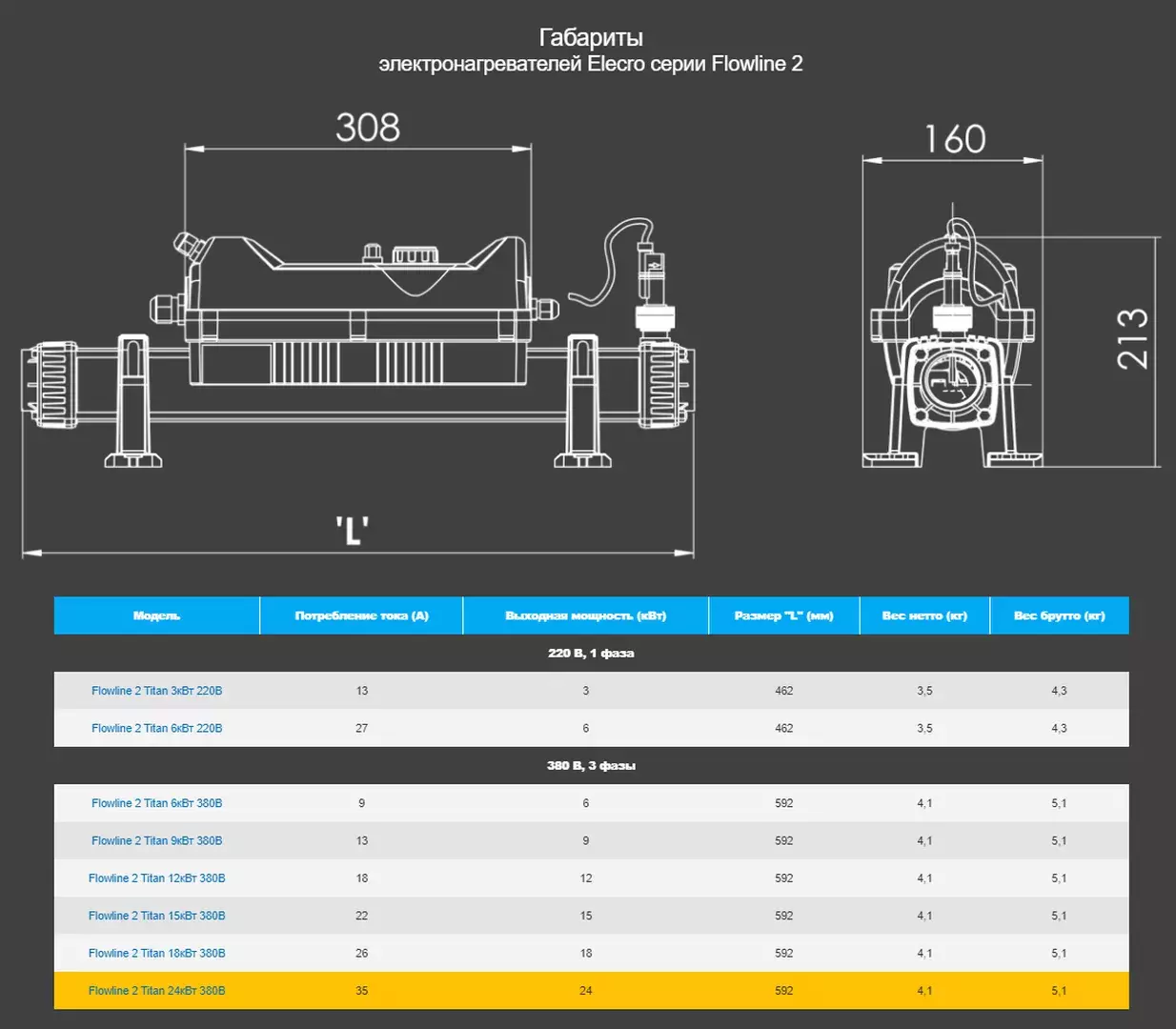The height and width of the screenshot is (1029, 1176).
Task: Click current value 13 in 9кВт 380В row
Action: tap(361, 840)
